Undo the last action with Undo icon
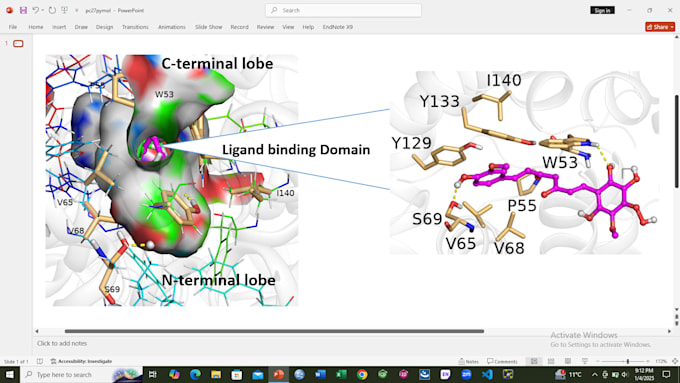Screen dimensions: 680x383 (x=36, y=10)
